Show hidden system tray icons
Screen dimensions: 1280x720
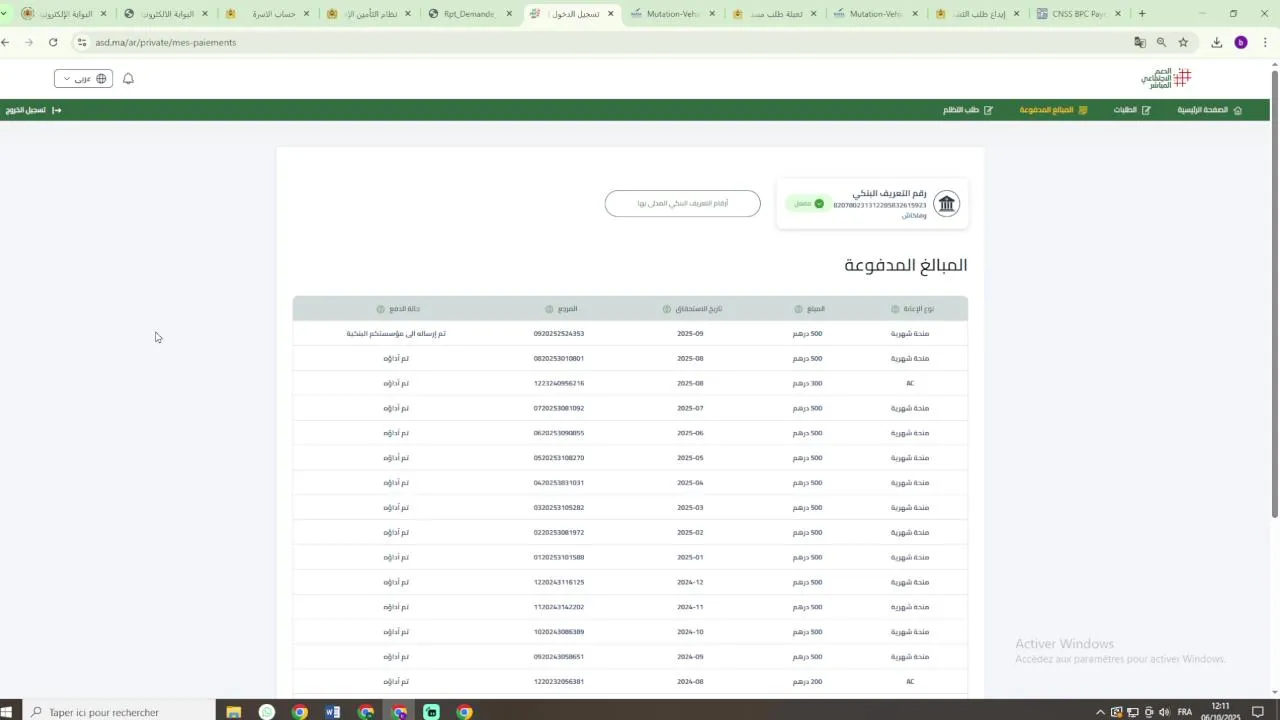coord(1100,712)
